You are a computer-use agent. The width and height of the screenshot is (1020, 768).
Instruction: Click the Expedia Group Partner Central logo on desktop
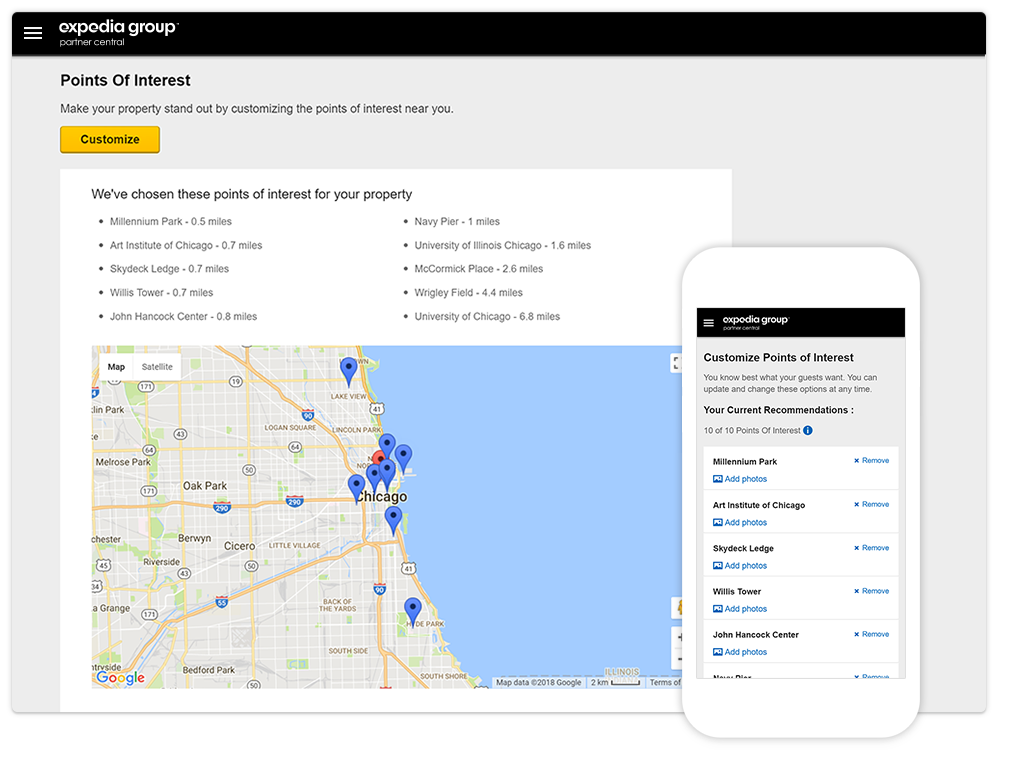pos(118,33)
